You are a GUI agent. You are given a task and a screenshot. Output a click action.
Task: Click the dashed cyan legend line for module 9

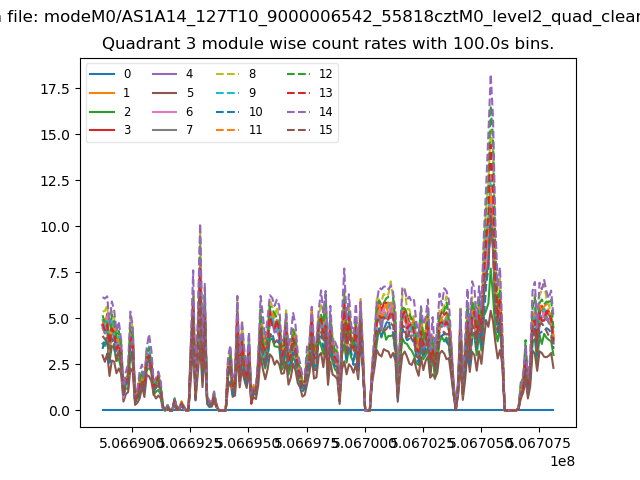[228, 92]
